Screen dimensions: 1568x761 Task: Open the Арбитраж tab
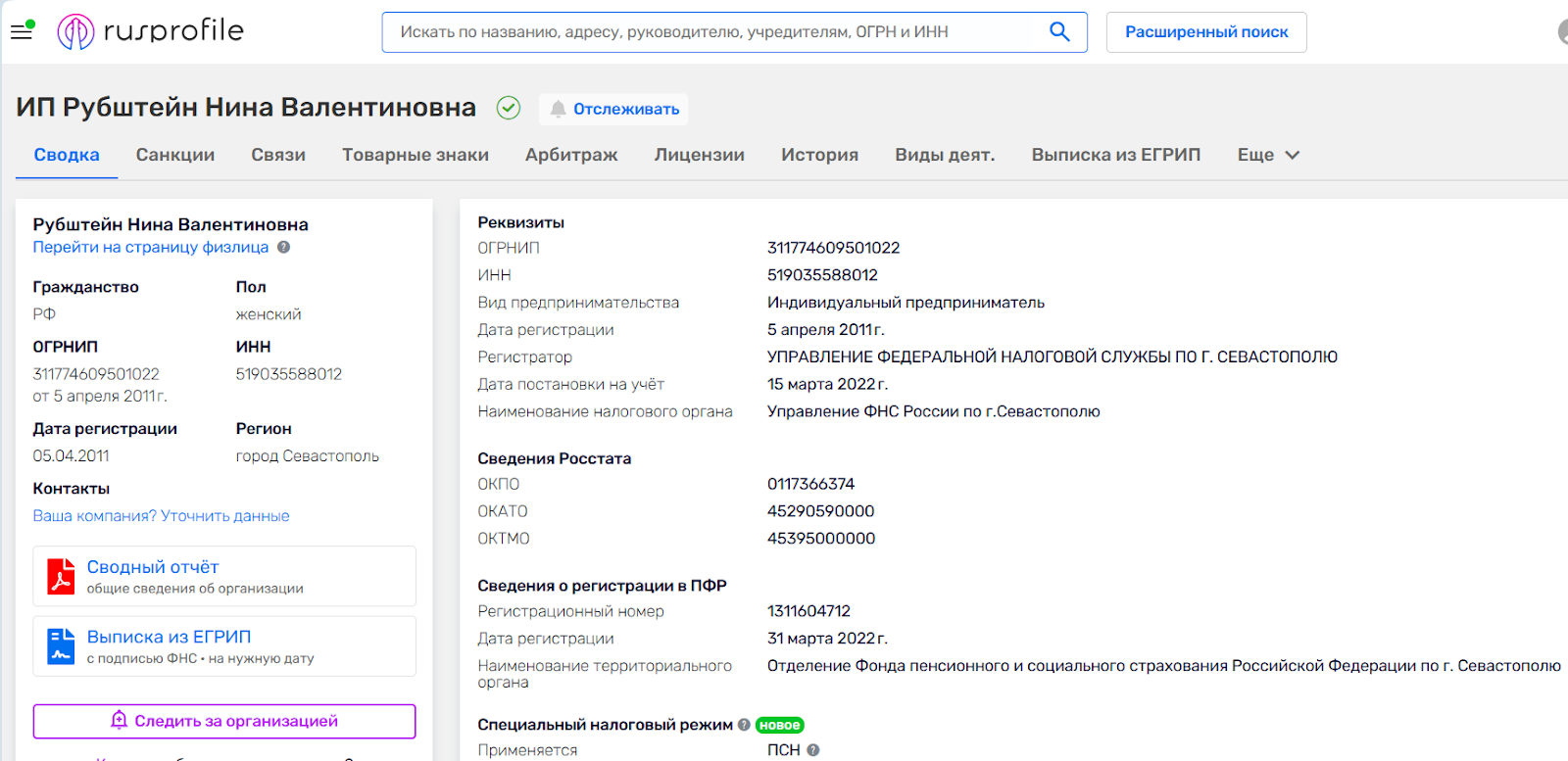[x=571, y=155]
